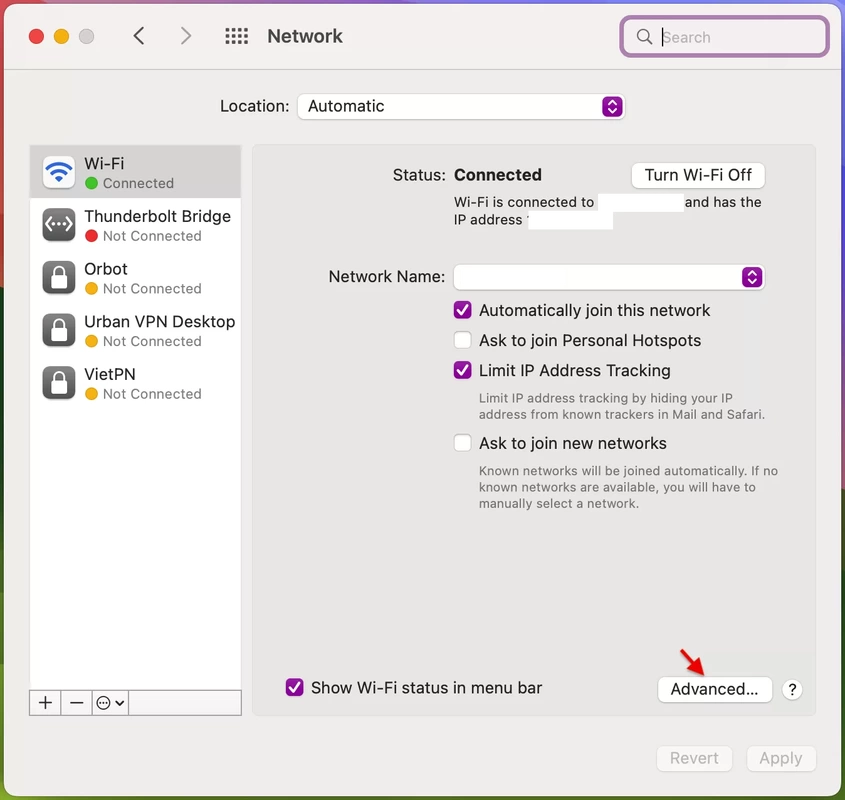Click the VietPN service name
845x800 pixels.
(x=109, y=374)
